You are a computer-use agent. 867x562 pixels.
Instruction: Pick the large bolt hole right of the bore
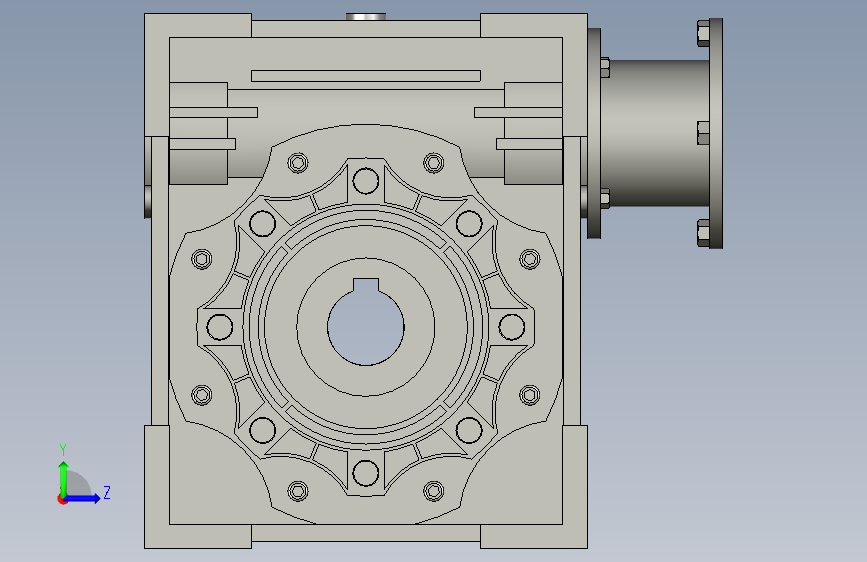(x=511, y=326)
